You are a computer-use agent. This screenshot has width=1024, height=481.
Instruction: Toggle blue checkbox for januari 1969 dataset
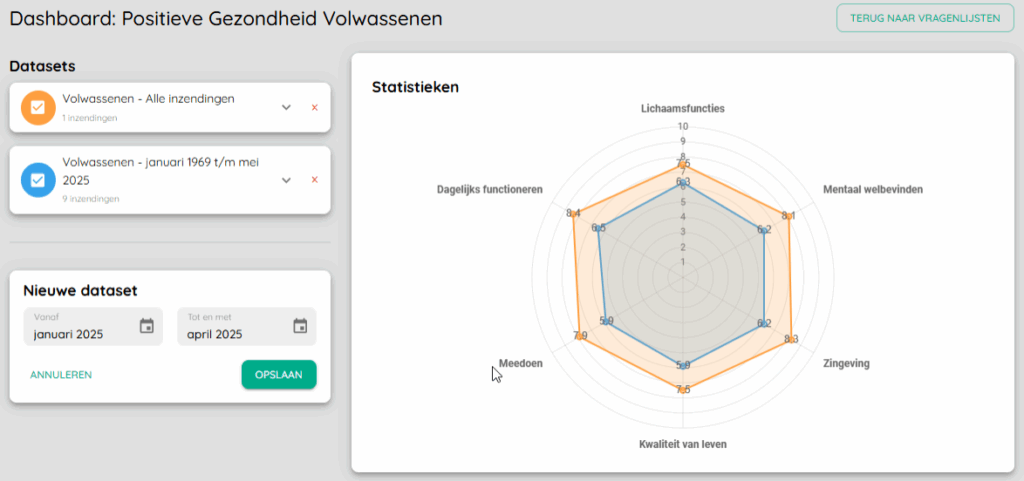click(38, 179)
